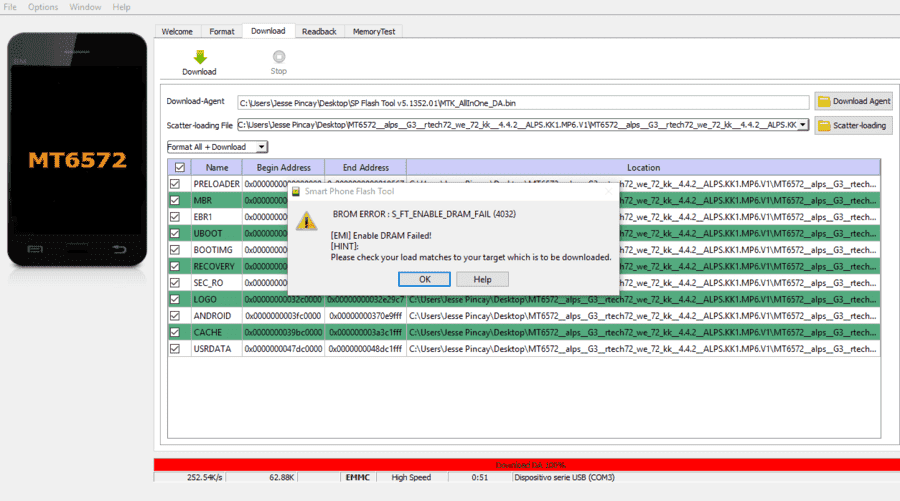Image resolution: width=900 pixels, height=501 pixels.
Task: Switch to the Welcome tab
Action: (177, 32)
